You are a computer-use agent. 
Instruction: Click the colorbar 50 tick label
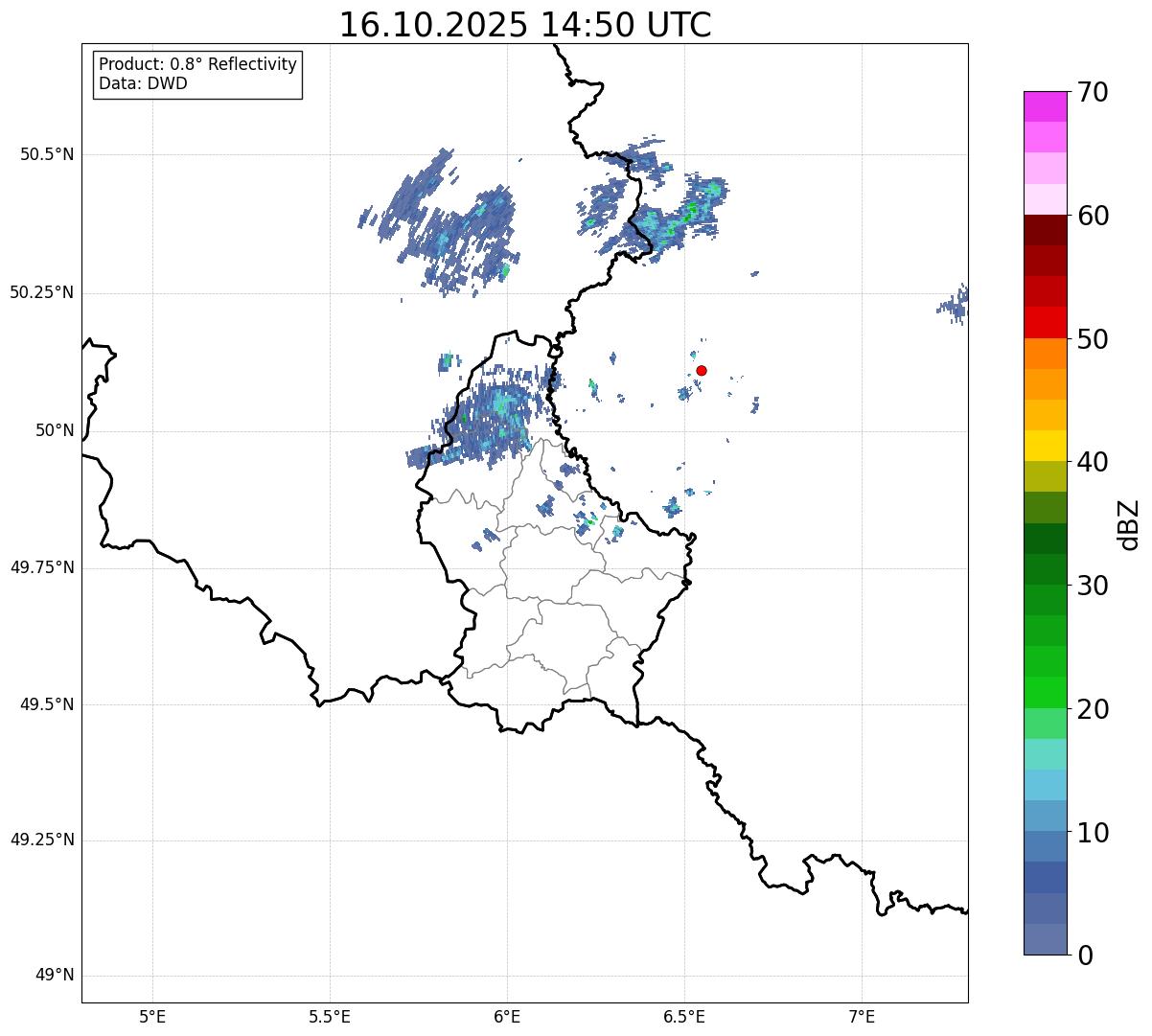coord(1093,339)
